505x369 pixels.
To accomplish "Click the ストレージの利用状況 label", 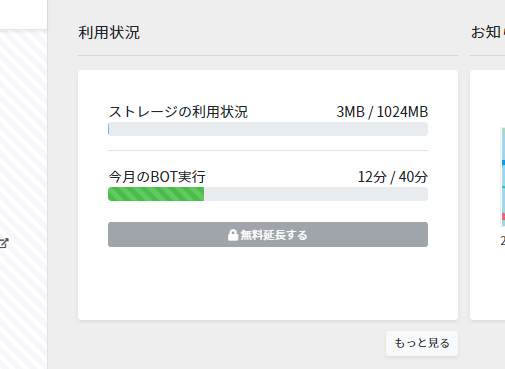I will (178, 112).
